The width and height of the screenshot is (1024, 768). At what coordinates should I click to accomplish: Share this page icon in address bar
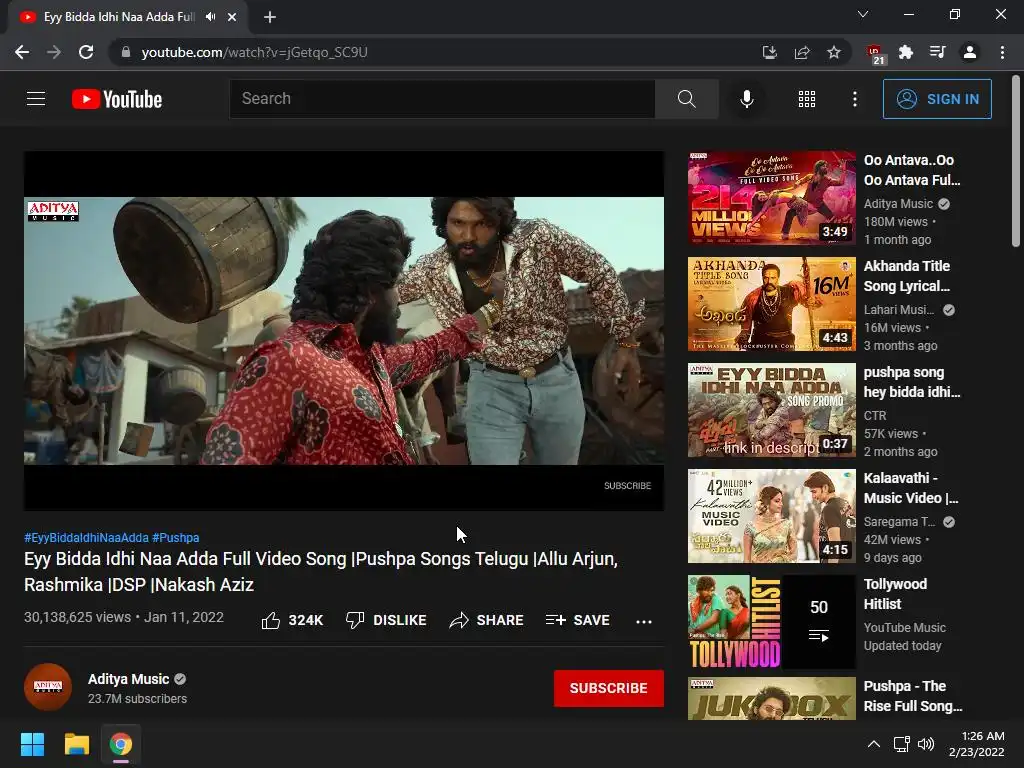[x=802, y=52]
